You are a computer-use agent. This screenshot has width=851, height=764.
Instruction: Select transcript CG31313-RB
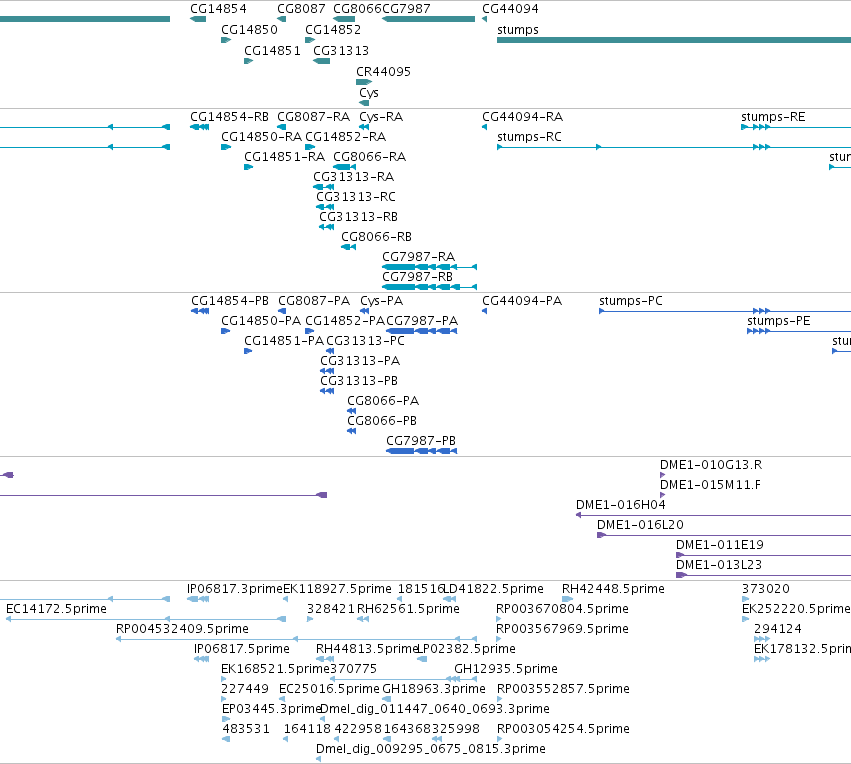pos(358,217)
